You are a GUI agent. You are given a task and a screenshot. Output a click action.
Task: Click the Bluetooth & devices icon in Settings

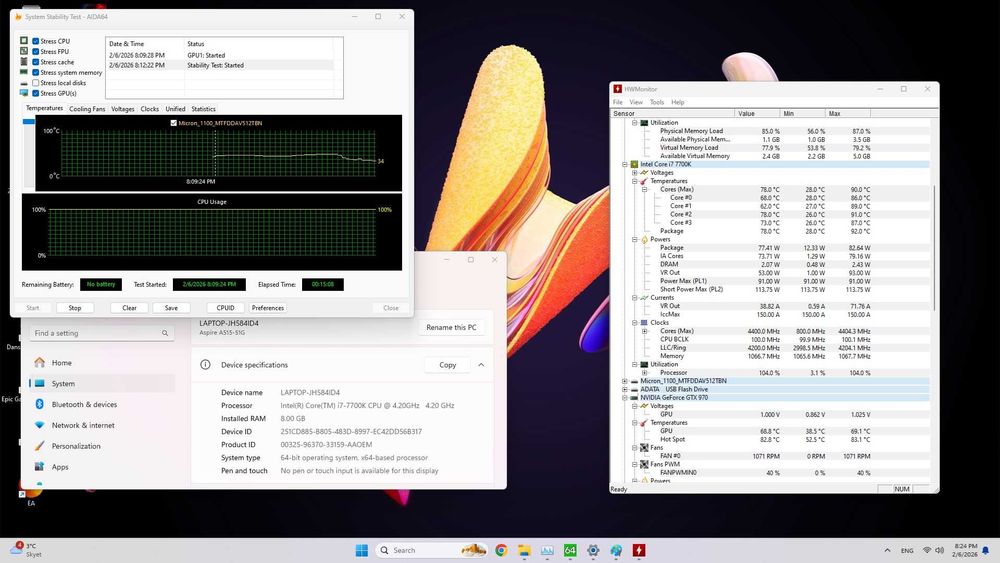(x=39, y=404)
